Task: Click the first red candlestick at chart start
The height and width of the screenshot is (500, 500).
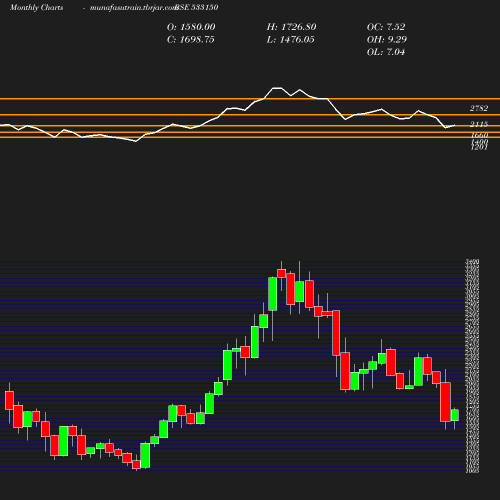Action: point(9,400)
